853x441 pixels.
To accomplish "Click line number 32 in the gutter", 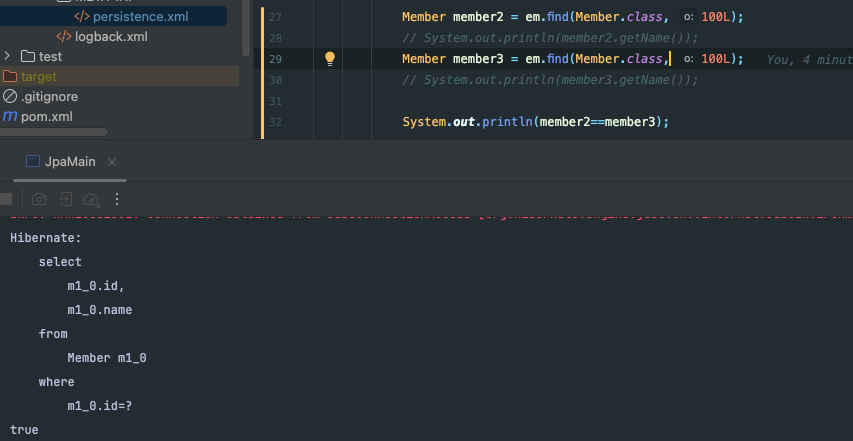I will tap(276, 122).
